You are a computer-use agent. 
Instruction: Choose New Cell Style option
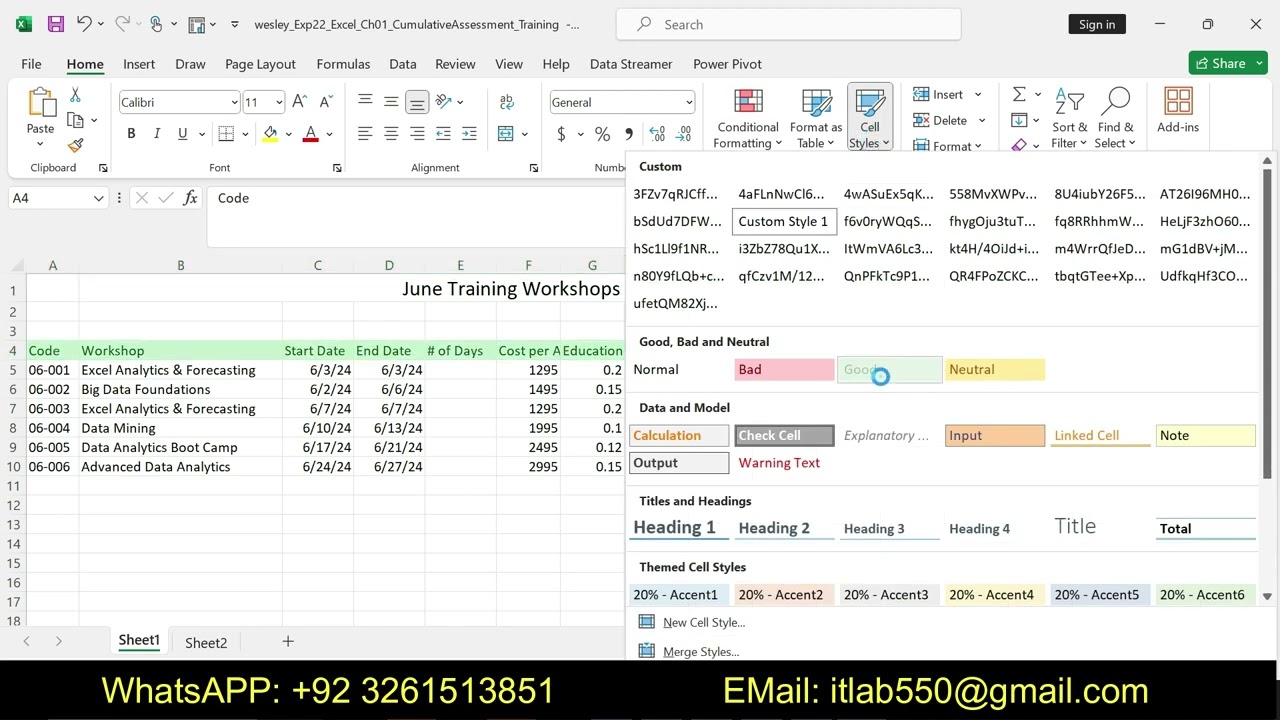point(704,622)
